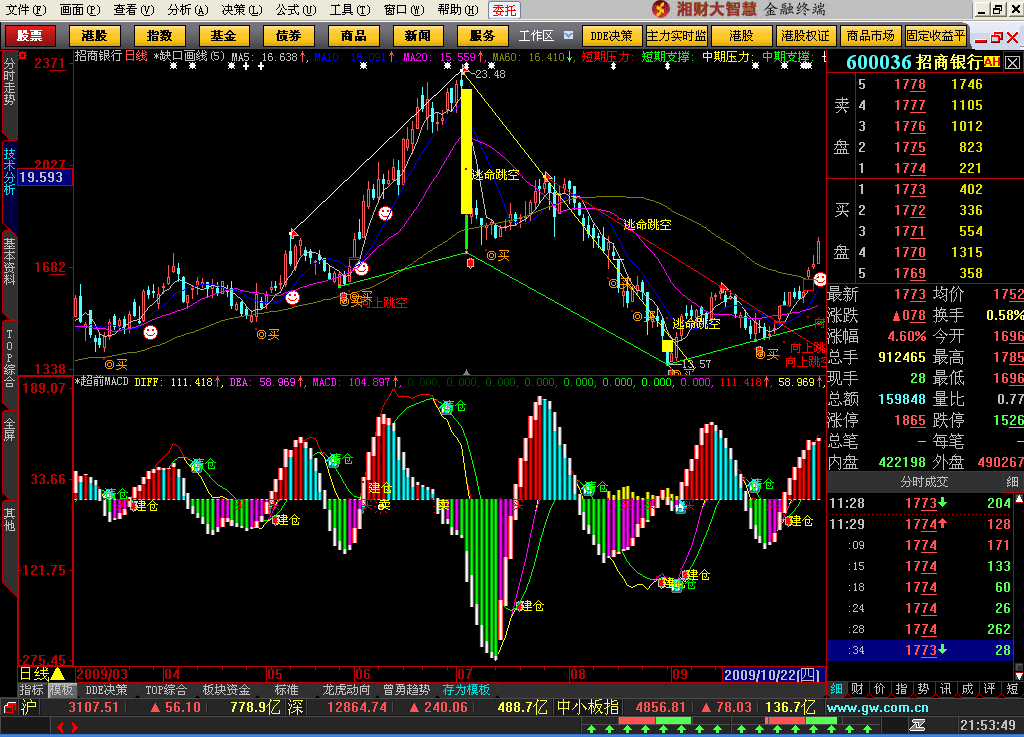Close the stock quote side panel
The width and height of the screenshot is (1024, 737).
pos(1012,63)
